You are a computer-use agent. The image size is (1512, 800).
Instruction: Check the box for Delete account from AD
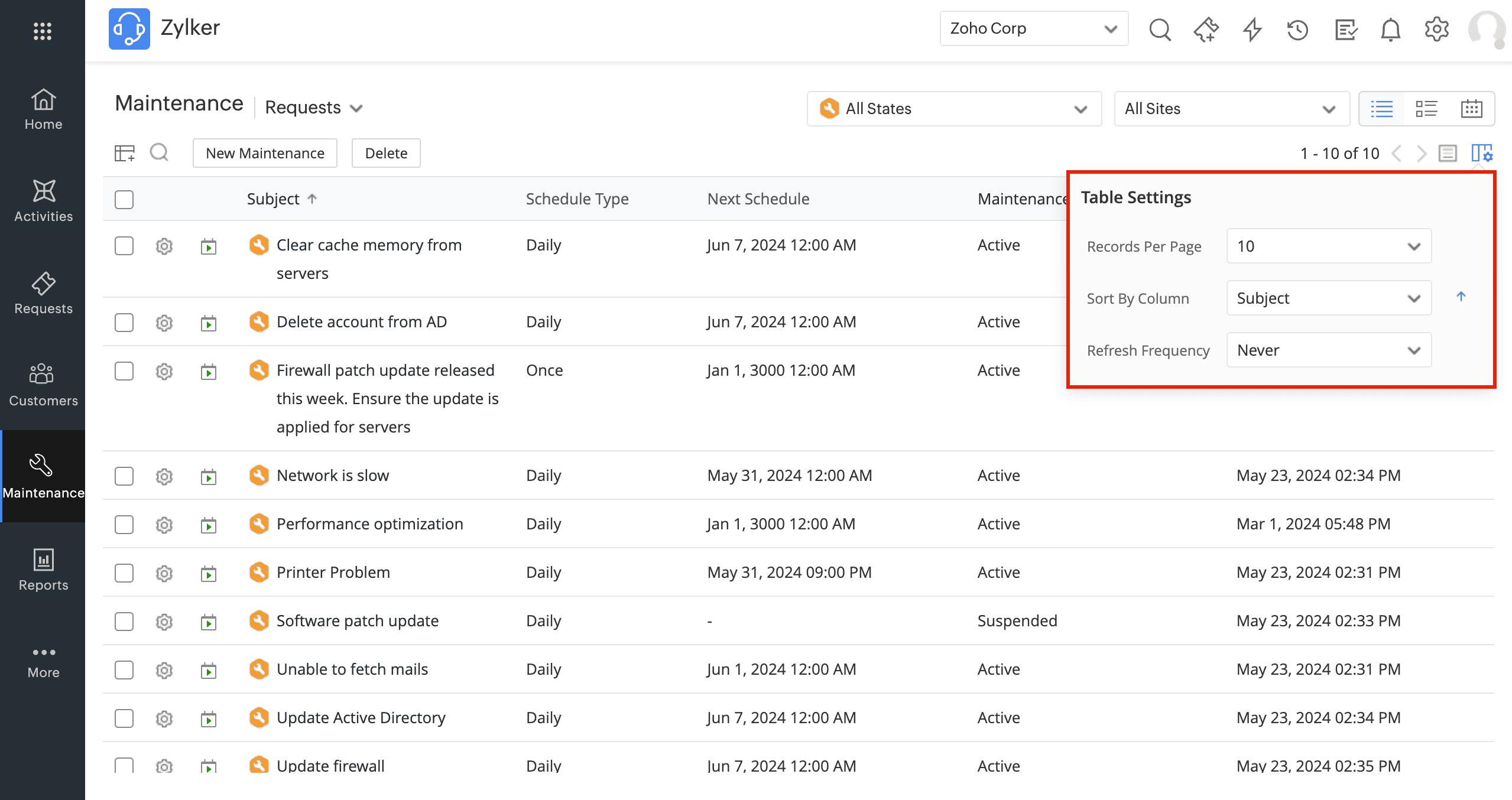tap(124, 323)
